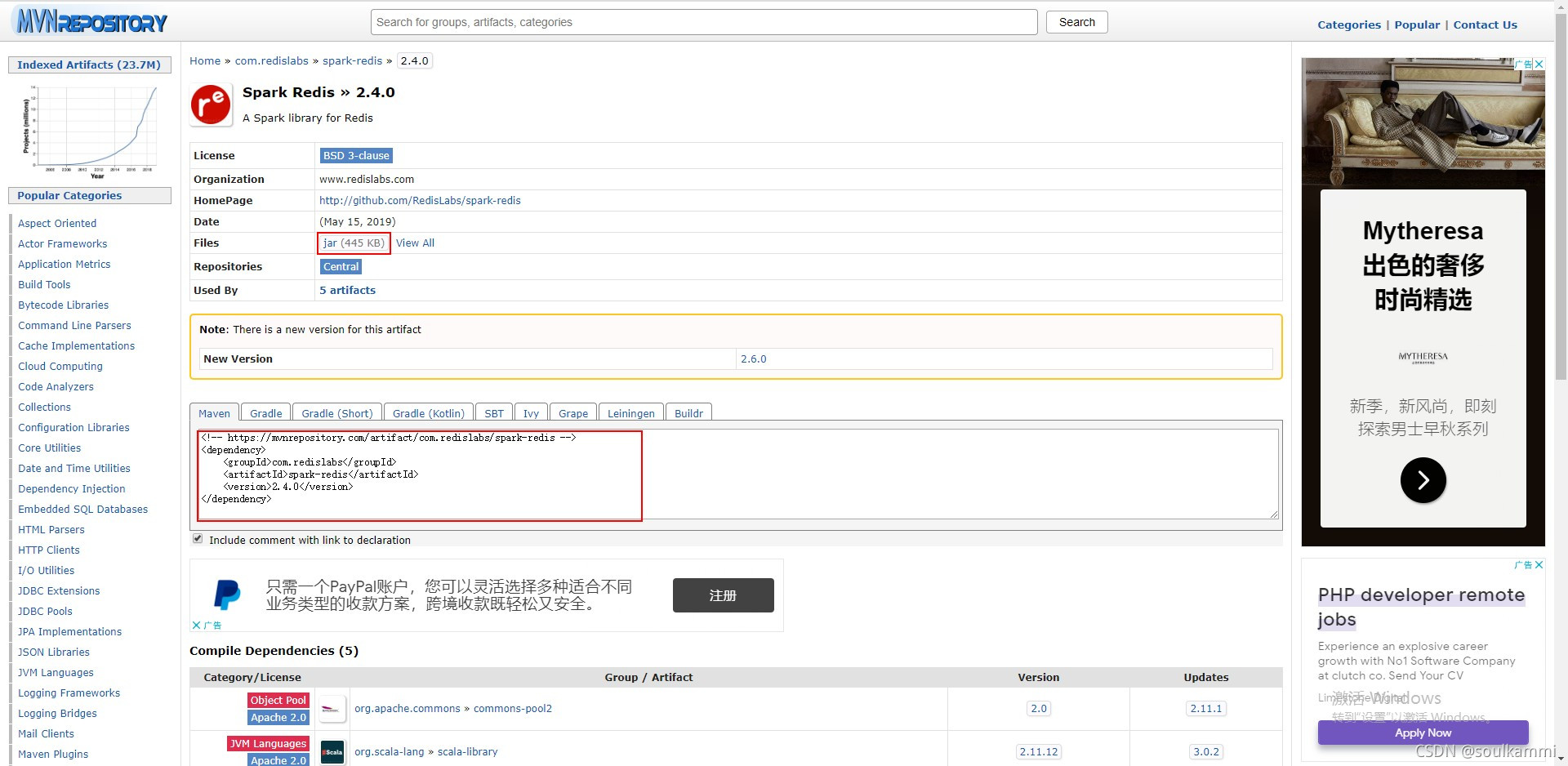Click the commons-pool2 artifact icon
This screenshot has width=1568, height=766.
click(332, 709)
